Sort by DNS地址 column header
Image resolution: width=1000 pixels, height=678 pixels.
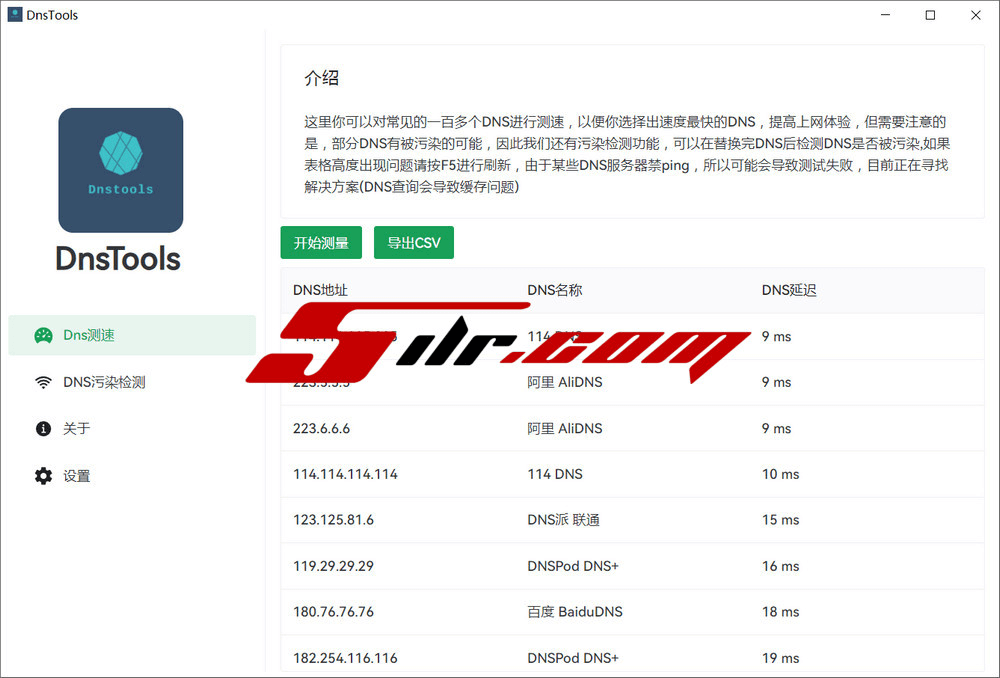pyautogui.click(x=320, y=290)
